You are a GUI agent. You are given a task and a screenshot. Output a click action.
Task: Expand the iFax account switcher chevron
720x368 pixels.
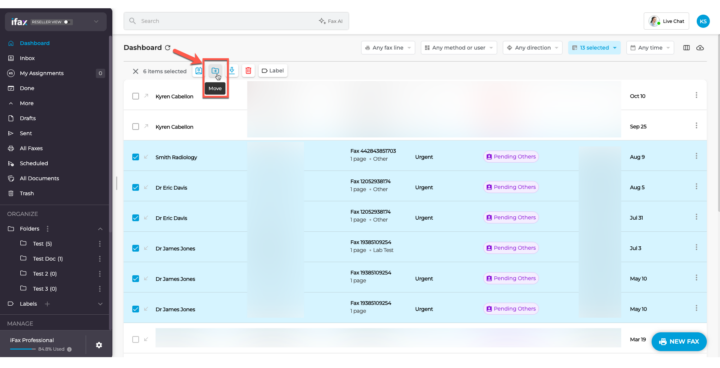coord(96,22)
